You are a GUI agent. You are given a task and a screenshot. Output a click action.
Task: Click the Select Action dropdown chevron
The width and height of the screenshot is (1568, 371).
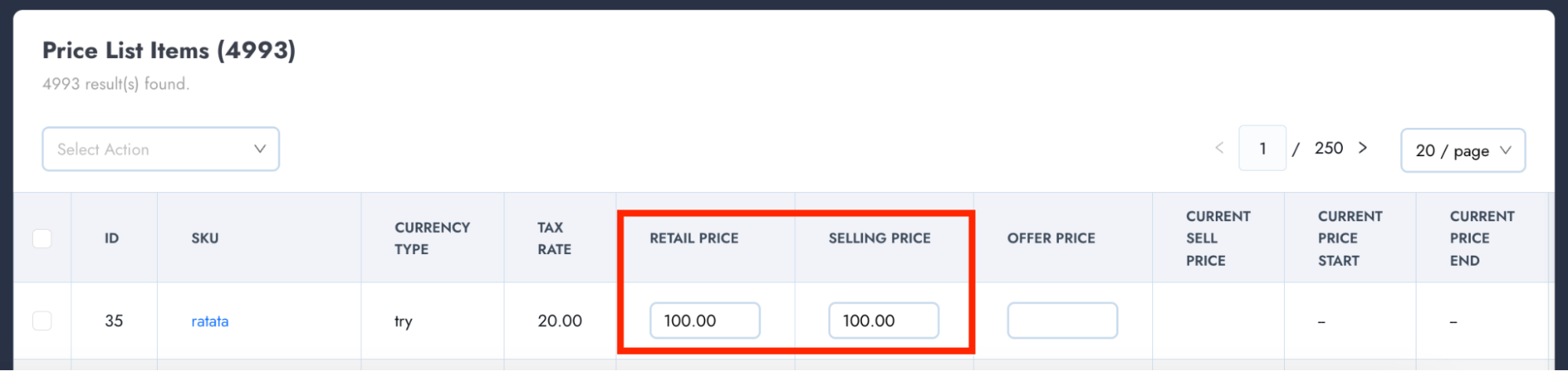[260, 149]
